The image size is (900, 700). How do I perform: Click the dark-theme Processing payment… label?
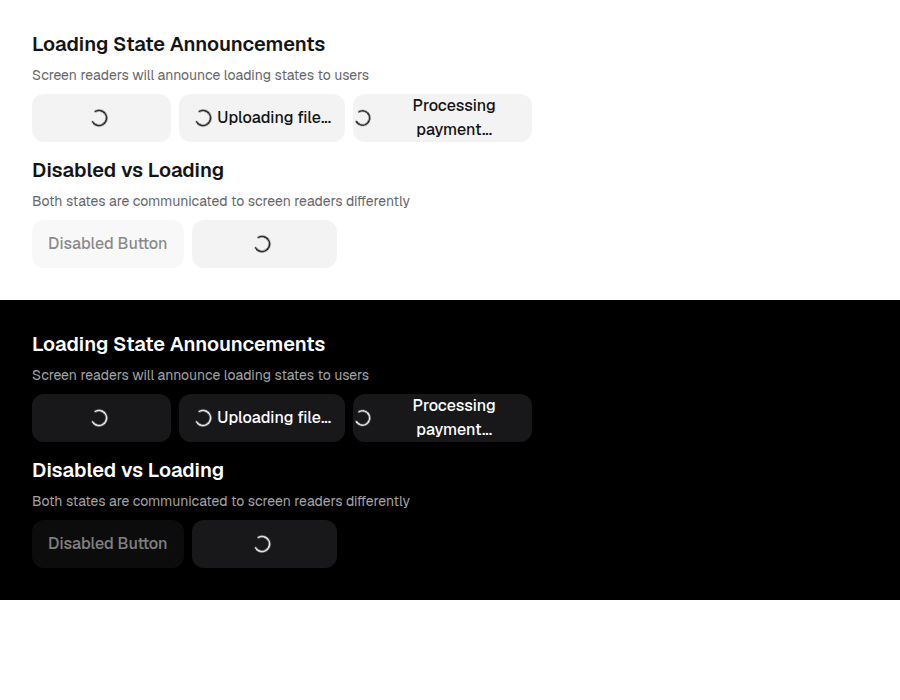454,418
